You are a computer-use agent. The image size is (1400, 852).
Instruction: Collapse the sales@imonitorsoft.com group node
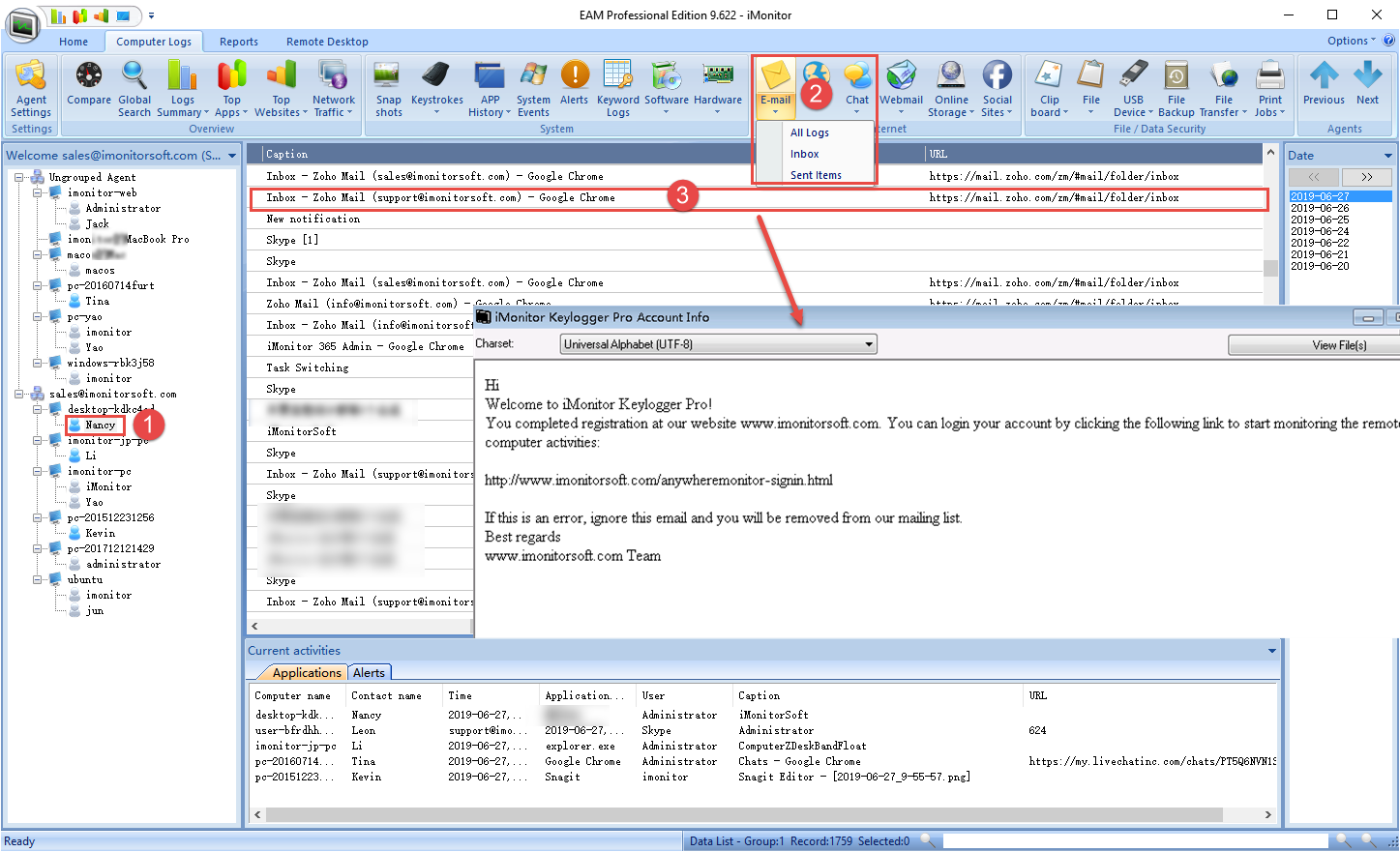[18, 394]
